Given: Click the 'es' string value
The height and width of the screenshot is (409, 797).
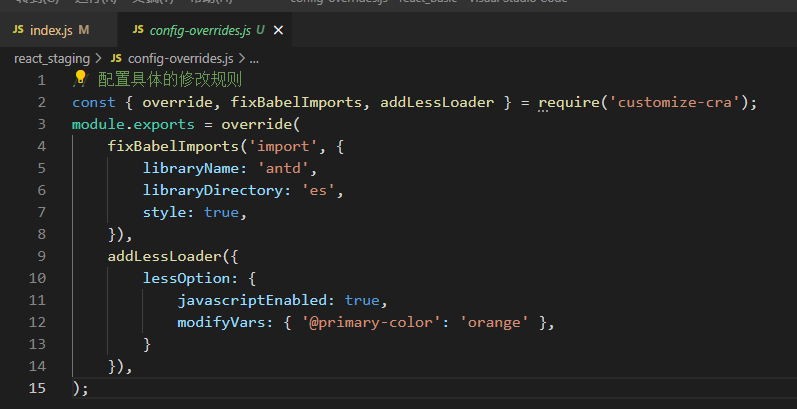Looking at the screenshot, I should (x=319, y=191).
